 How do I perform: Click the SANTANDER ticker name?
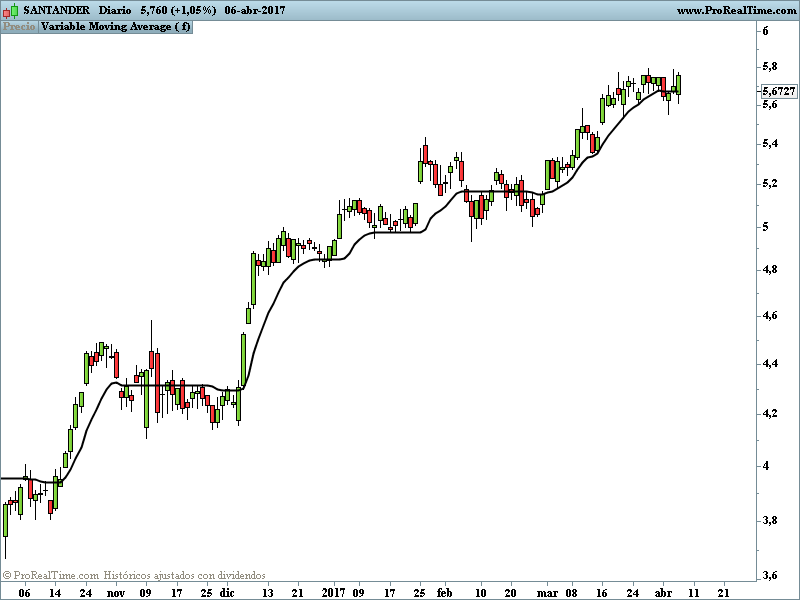tap(56, 10)
